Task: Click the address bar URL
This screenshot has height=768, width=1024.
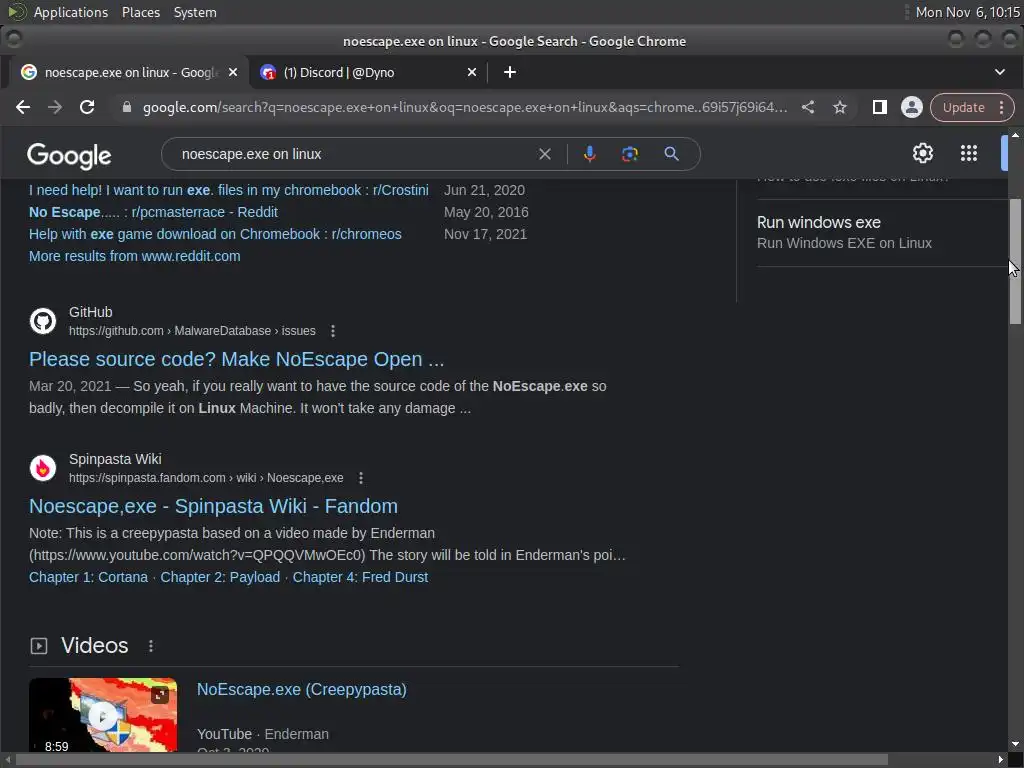Action: (x=465, y=107)
